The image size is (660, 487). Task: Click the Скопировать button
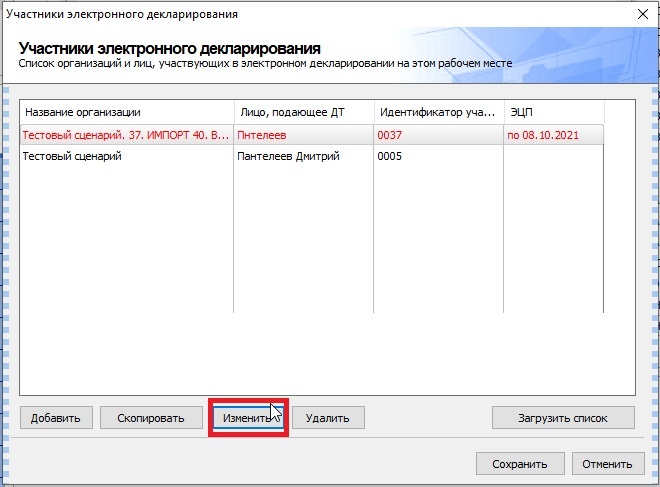pyautogui.click(x=151, y=418)
